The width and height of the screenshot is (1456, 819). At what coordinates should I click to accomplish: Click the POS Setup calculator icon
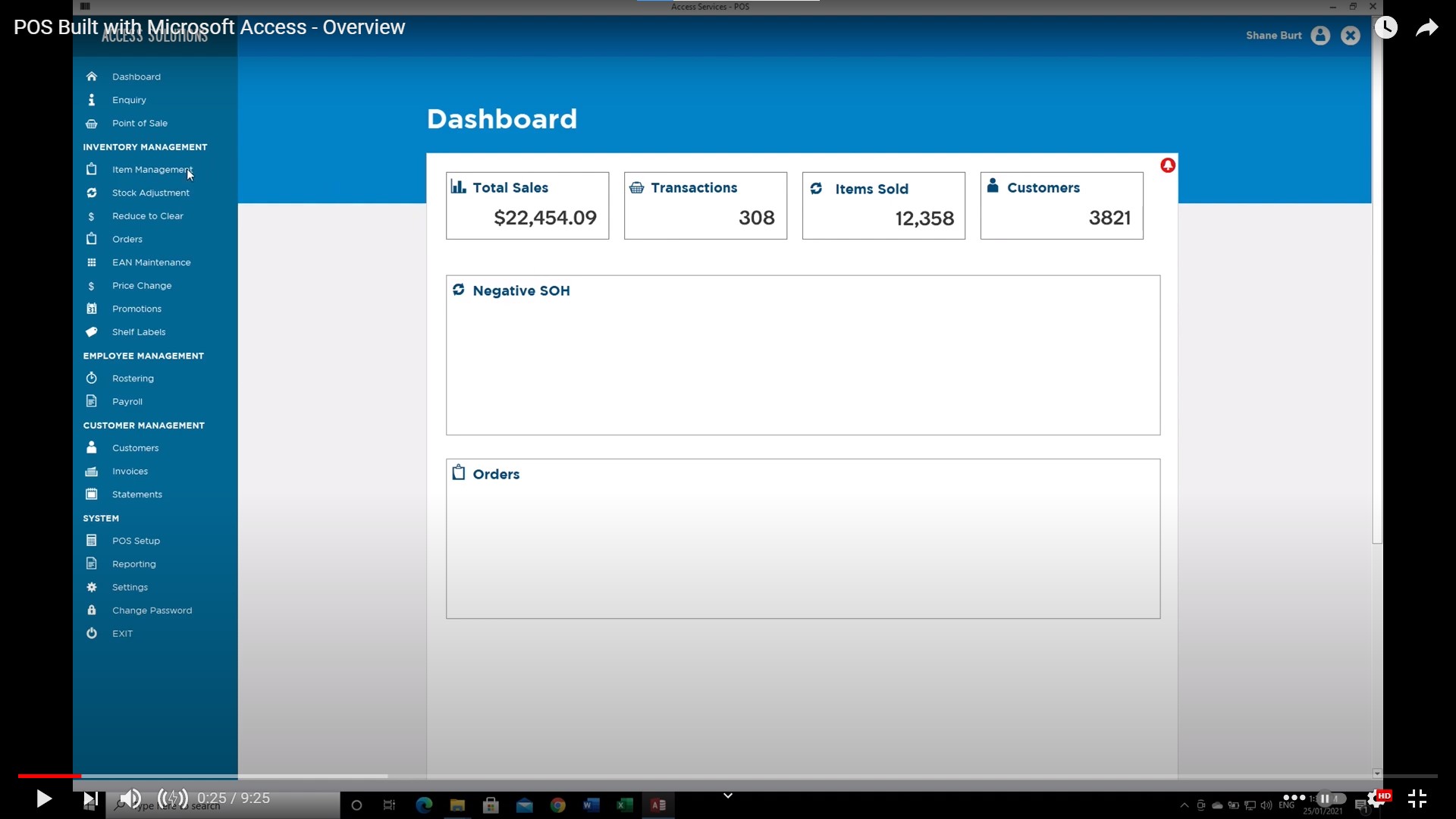[92, 541]
